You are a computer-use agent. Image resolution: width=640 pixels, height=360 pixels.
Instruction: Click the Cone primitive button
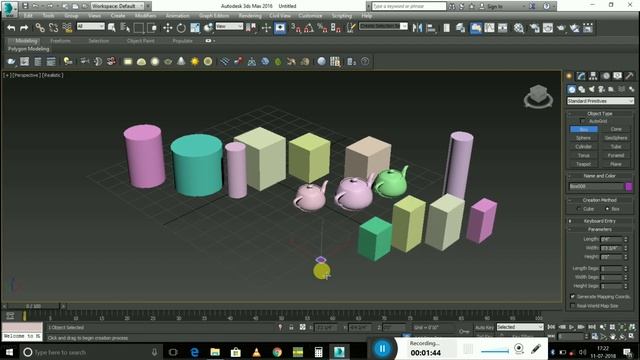coord(616,129)
